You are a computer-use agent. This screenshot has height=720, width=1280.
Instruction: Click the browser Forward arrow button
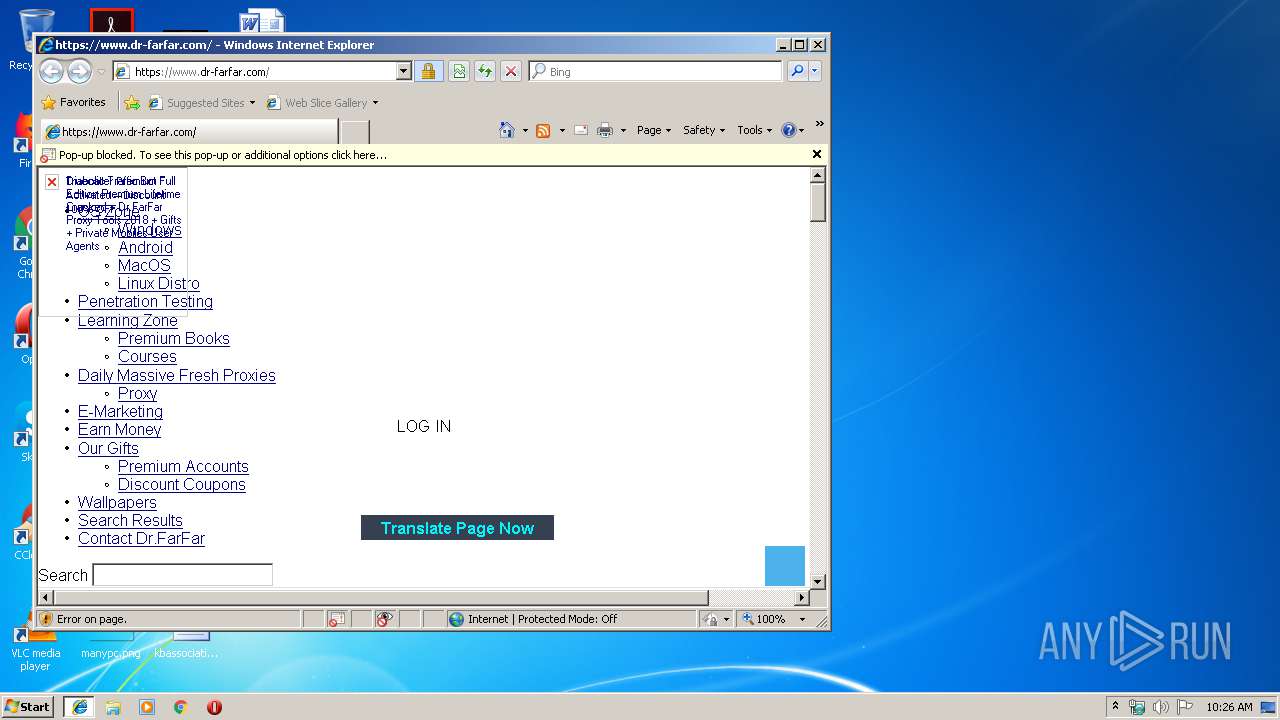[79, 71]
